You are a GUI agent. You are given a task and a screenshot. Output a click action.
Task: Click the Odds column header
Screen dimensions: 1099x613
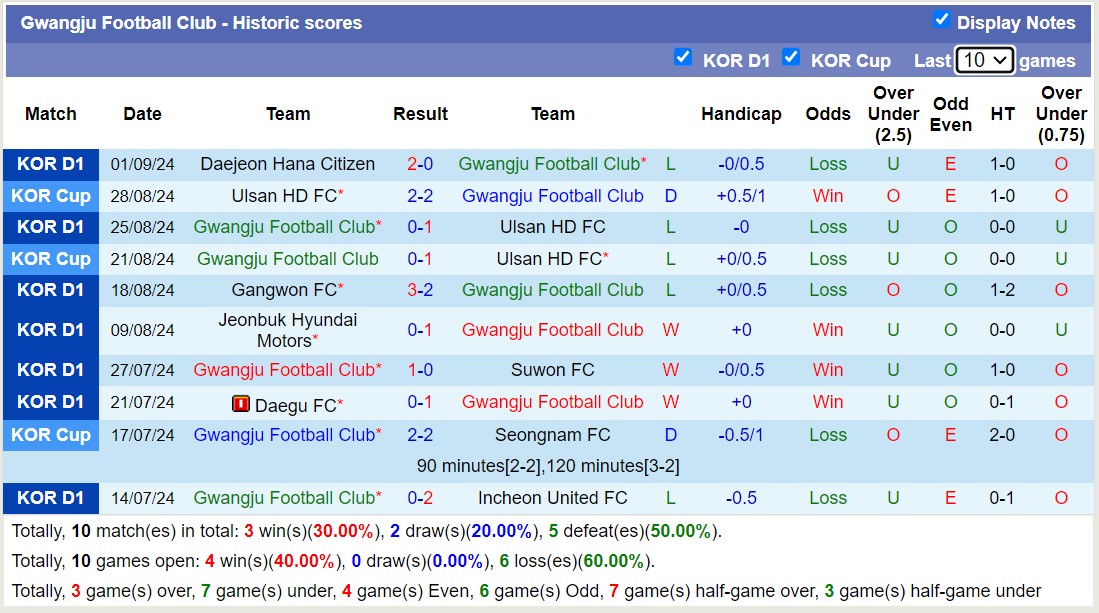point(828,114)
